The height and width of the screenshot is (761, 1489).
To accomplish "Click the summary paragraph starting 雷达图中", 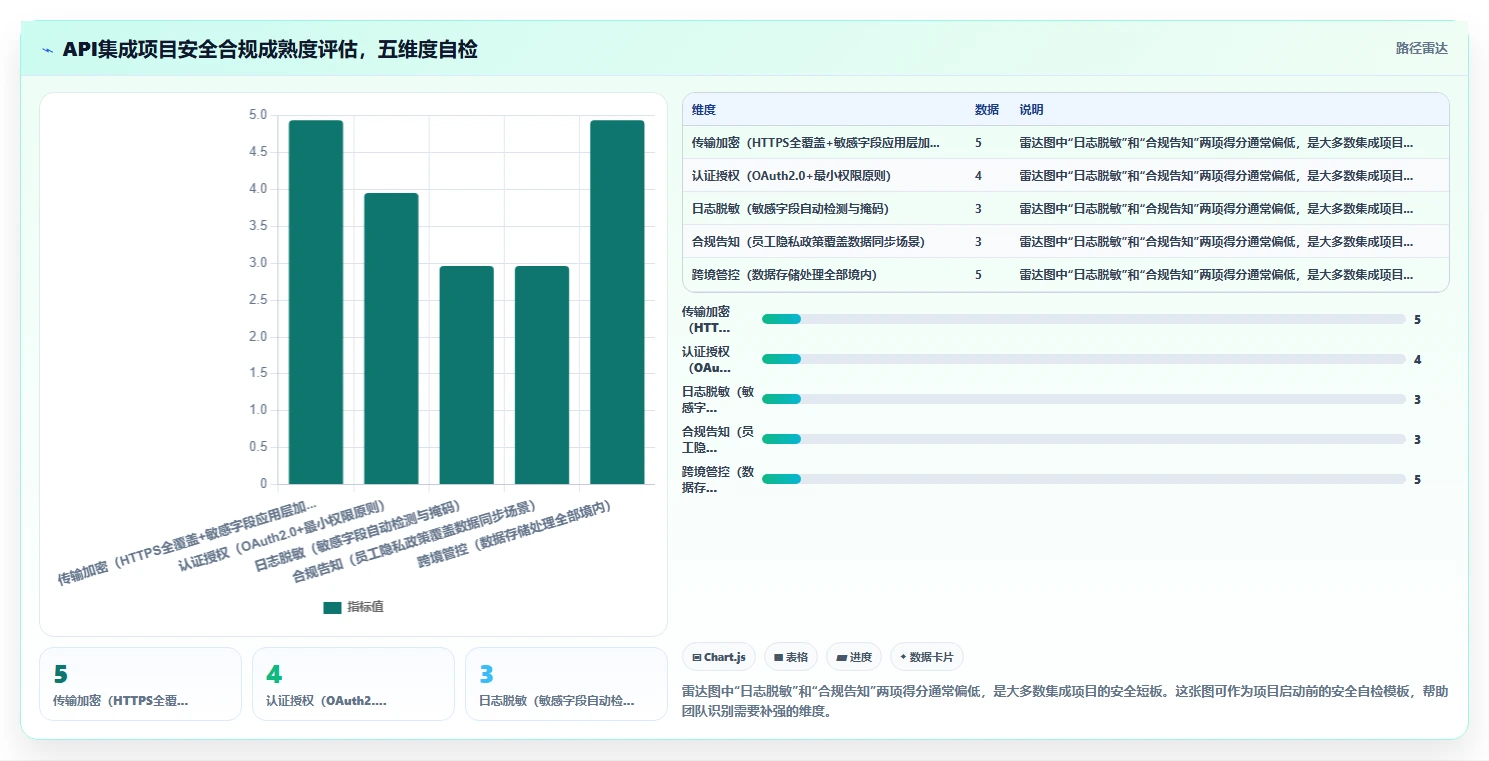I will pos(1064,702).
